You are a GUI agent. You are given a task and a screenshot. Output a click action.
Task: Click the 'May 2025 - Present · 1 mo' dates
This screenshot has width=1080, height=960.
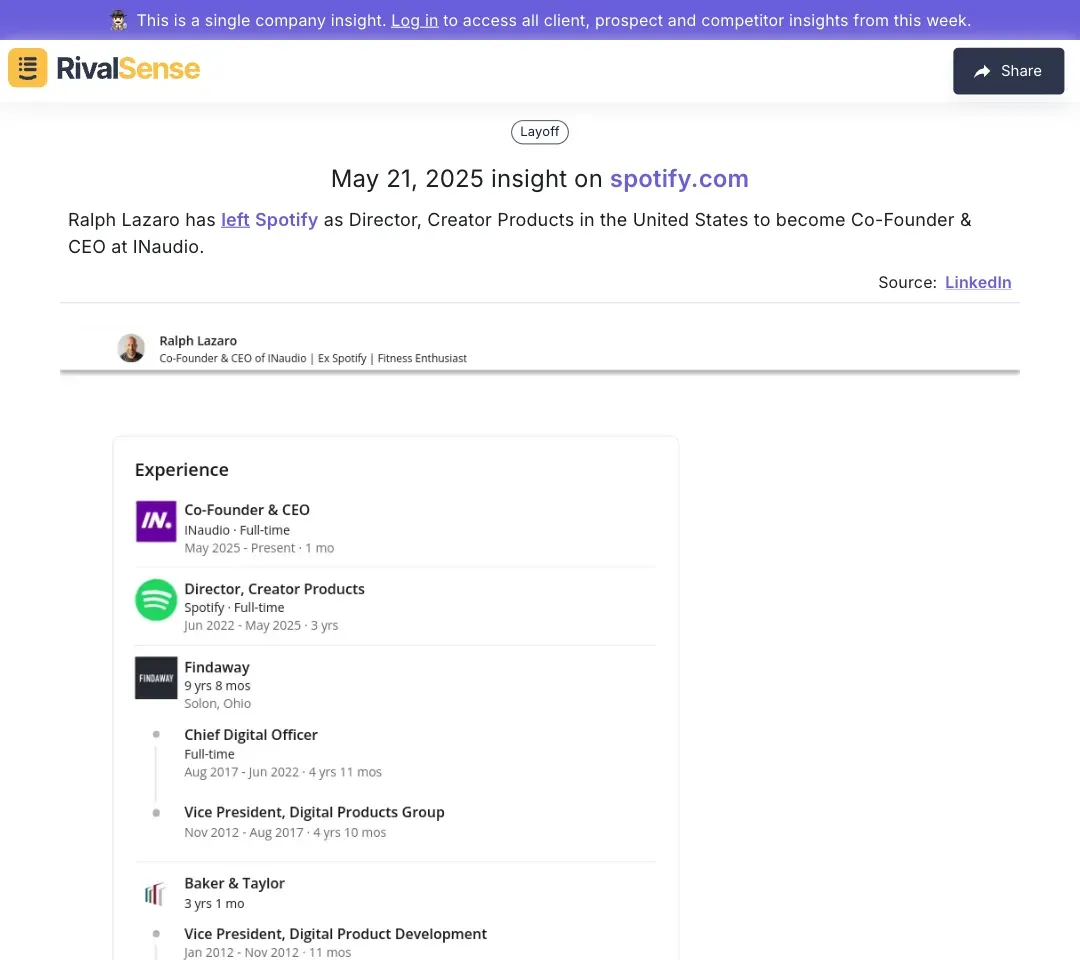(x=259, y=548)
